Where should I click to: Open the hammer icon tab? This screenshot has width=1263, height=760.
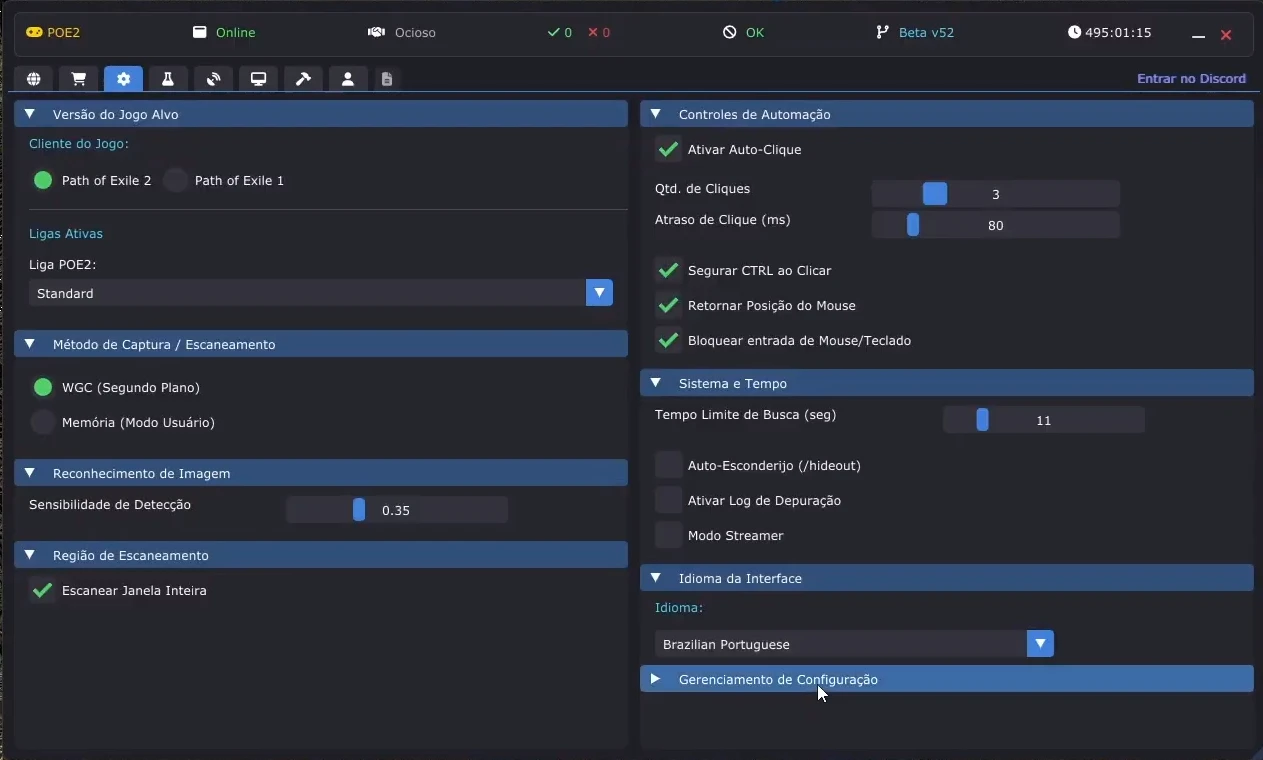[x=303, y=79]
